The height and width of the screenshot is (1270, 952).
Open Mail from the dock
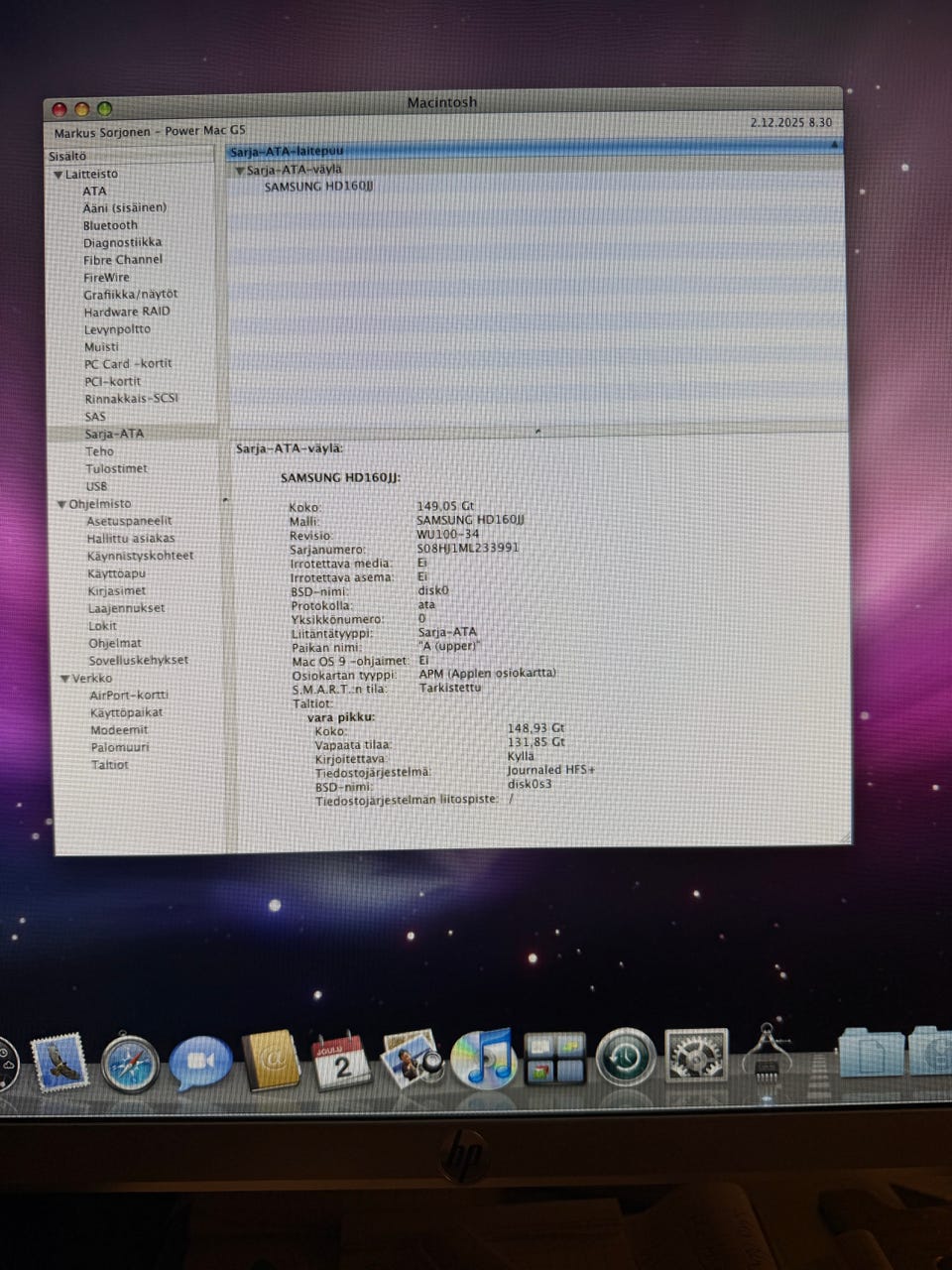(x=59, y=1063)
